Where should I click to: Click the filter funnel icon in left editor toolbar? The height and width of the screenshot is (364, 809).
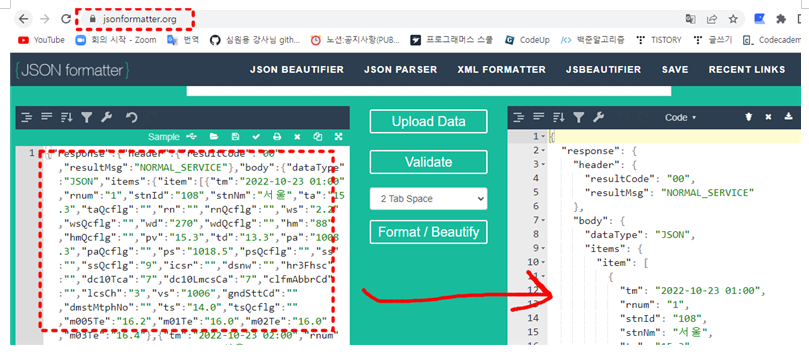point(86,118)
